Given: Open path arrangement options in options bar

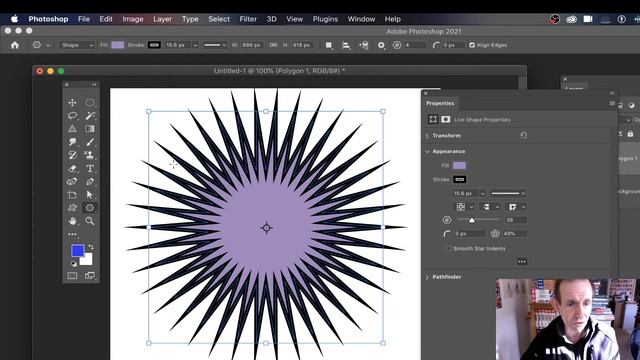Looking at the screenshot, I should pyautogui.click(x=364, y=45).
